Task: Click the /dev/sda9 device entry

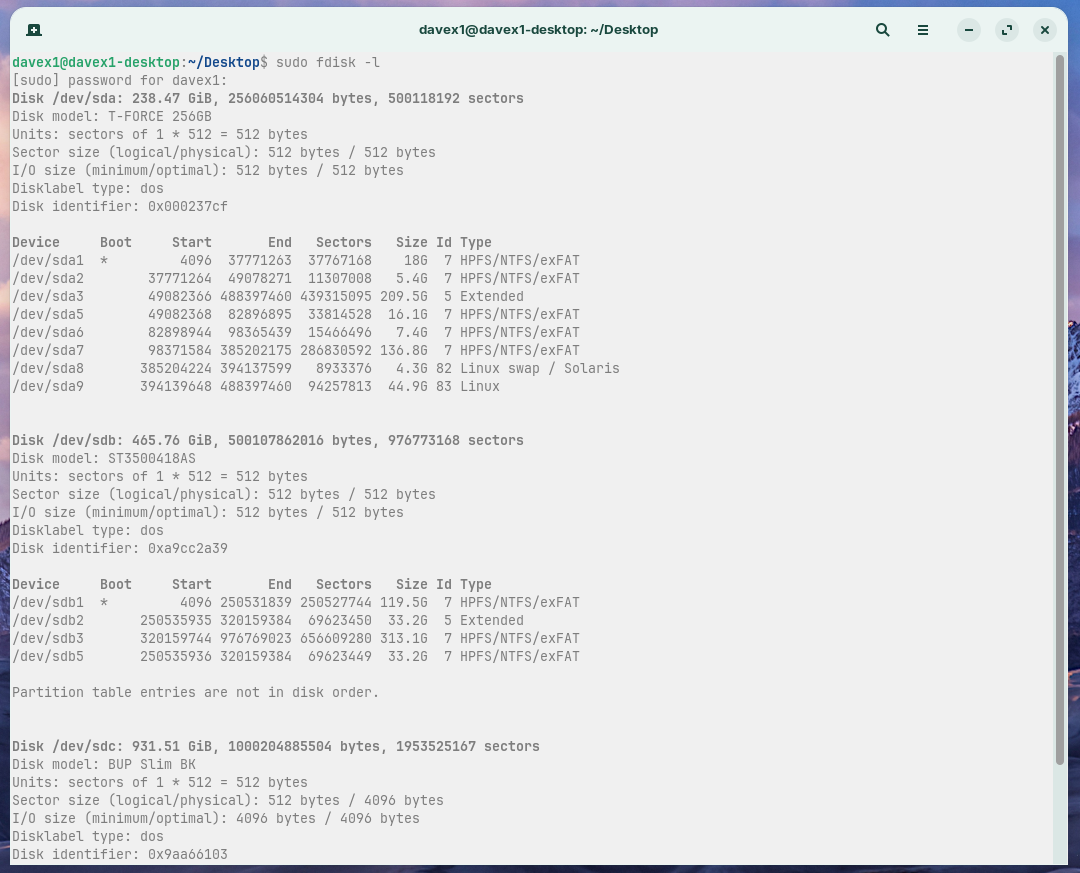Action: (47, 386)
